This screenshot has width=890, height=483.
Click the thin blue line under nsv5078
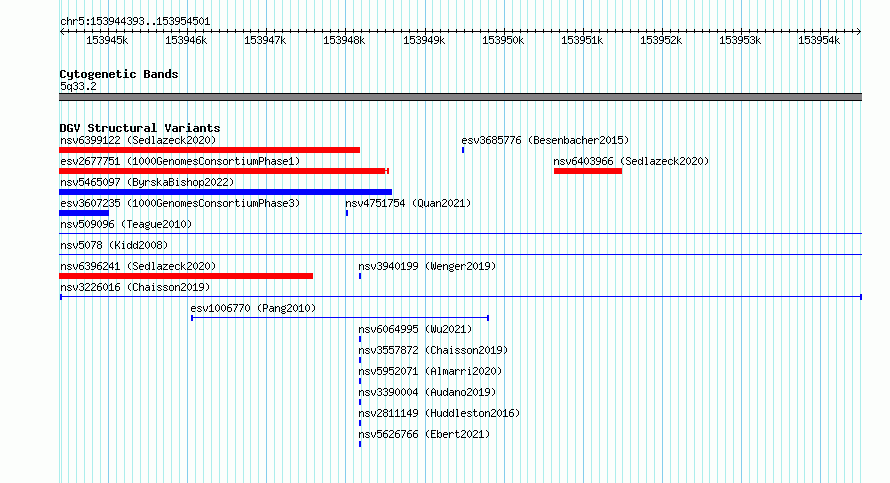(x=460, y=254)
